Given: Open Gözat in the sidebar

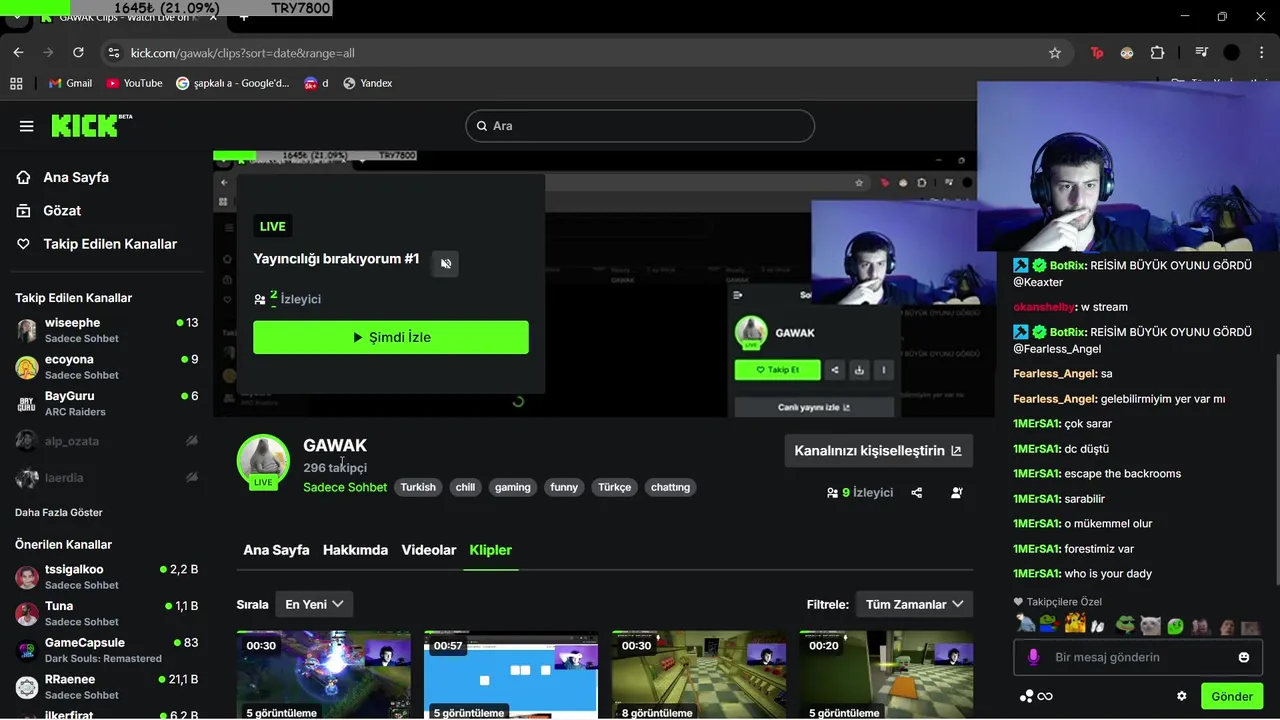Looking at the screenshot, I should pos(48,211).
